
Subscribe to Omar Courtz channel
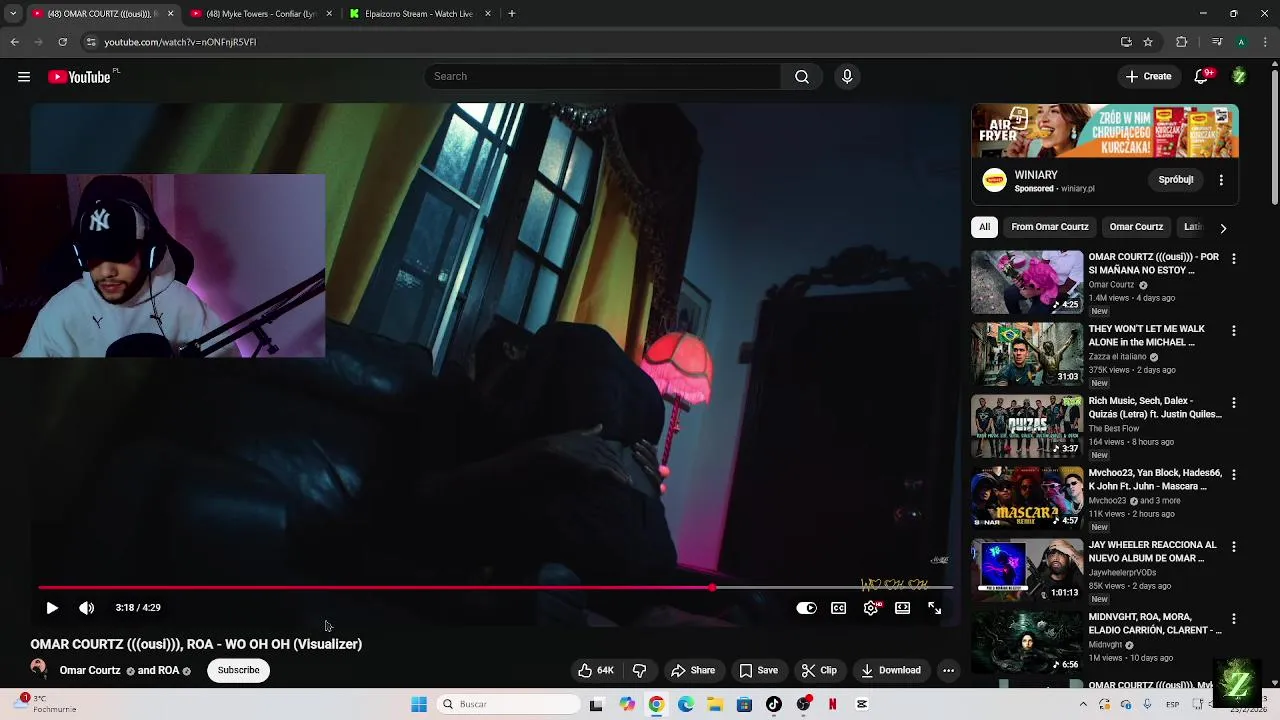pos(238,671)
